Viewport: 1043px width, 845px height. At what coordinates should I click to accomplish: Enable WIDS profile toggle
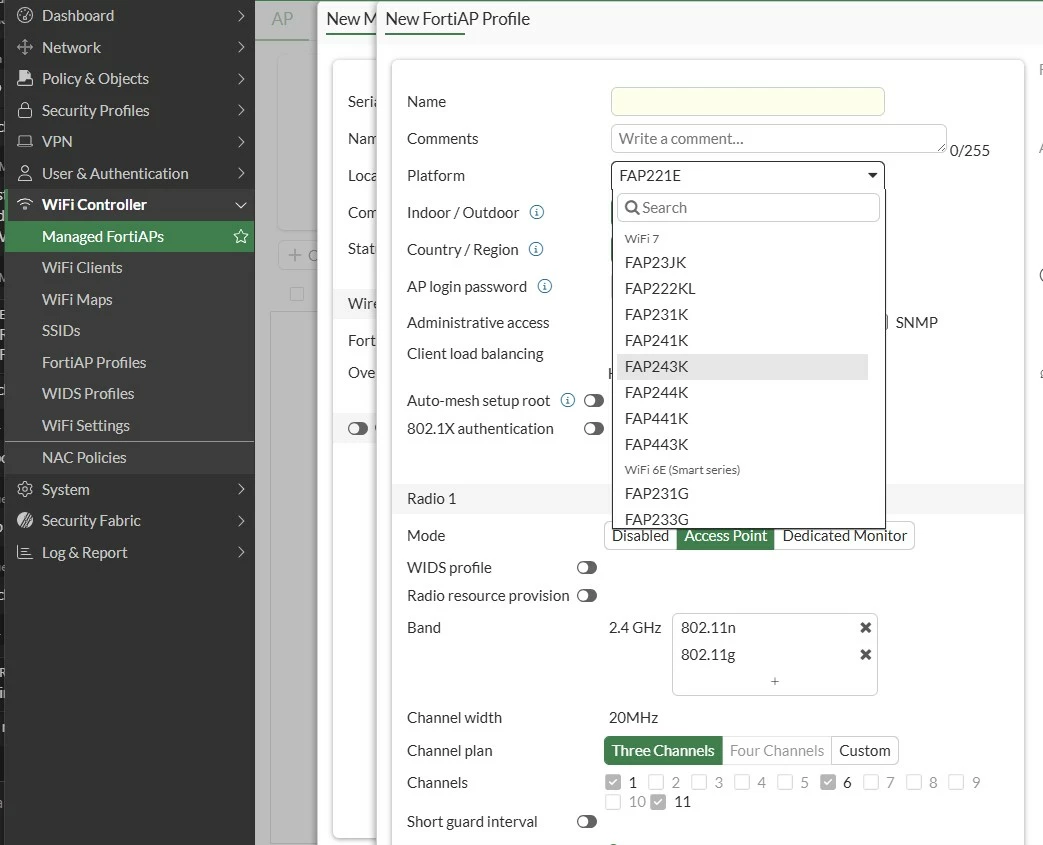pyautogui.click(x=587, y=568)
